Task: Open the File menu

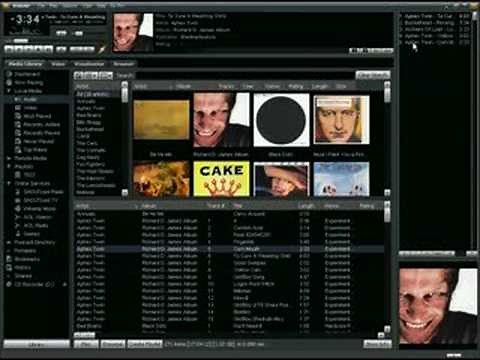Action: (x=41, y=5)
